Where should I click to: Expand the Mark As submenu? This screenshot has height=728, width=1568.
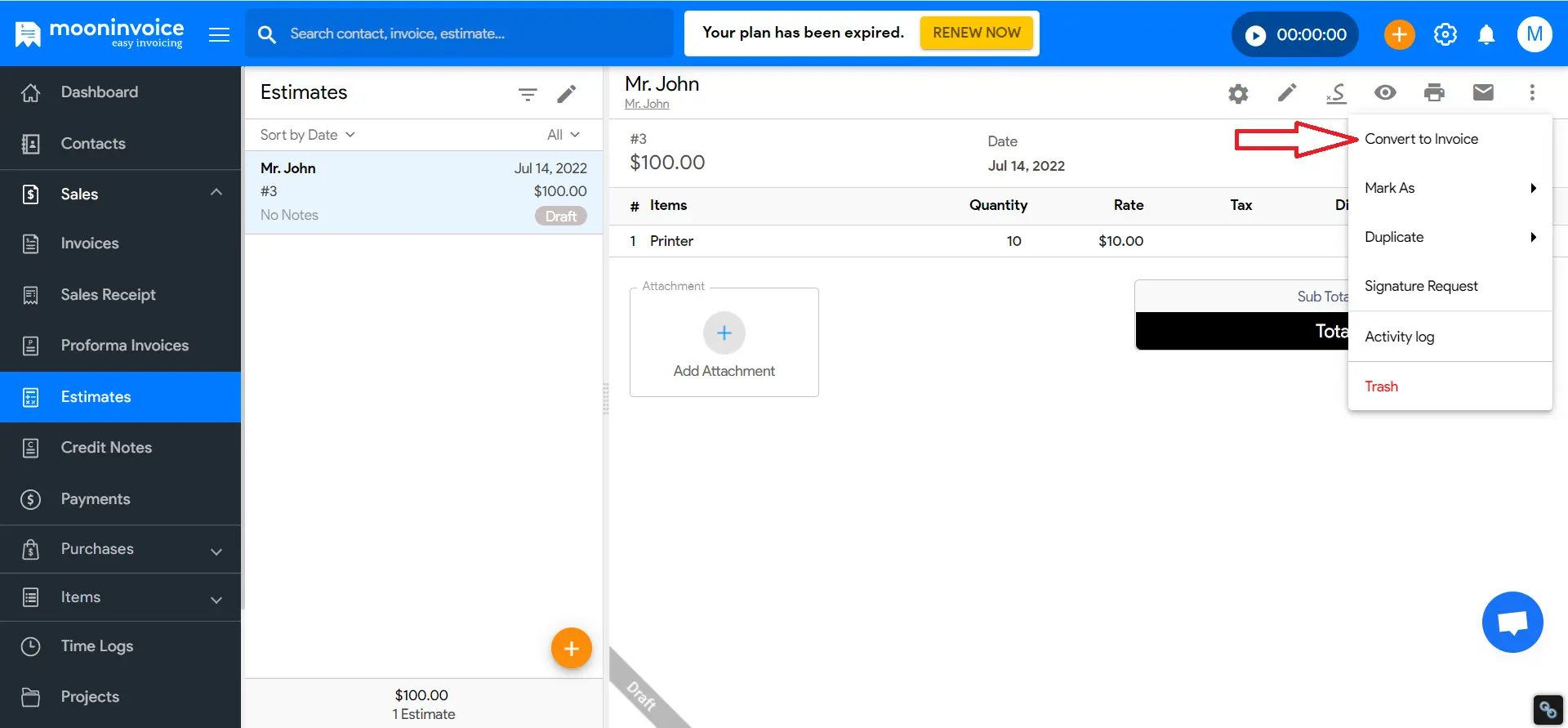click(1450, 188)
